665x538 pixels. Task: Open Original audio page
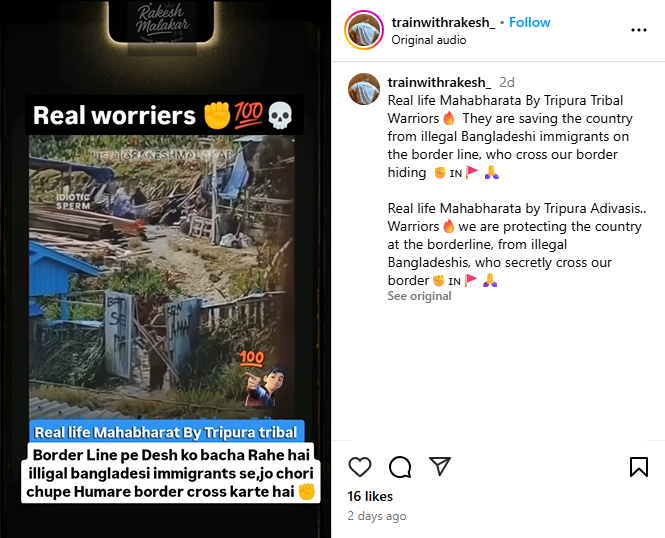(429, 40)
